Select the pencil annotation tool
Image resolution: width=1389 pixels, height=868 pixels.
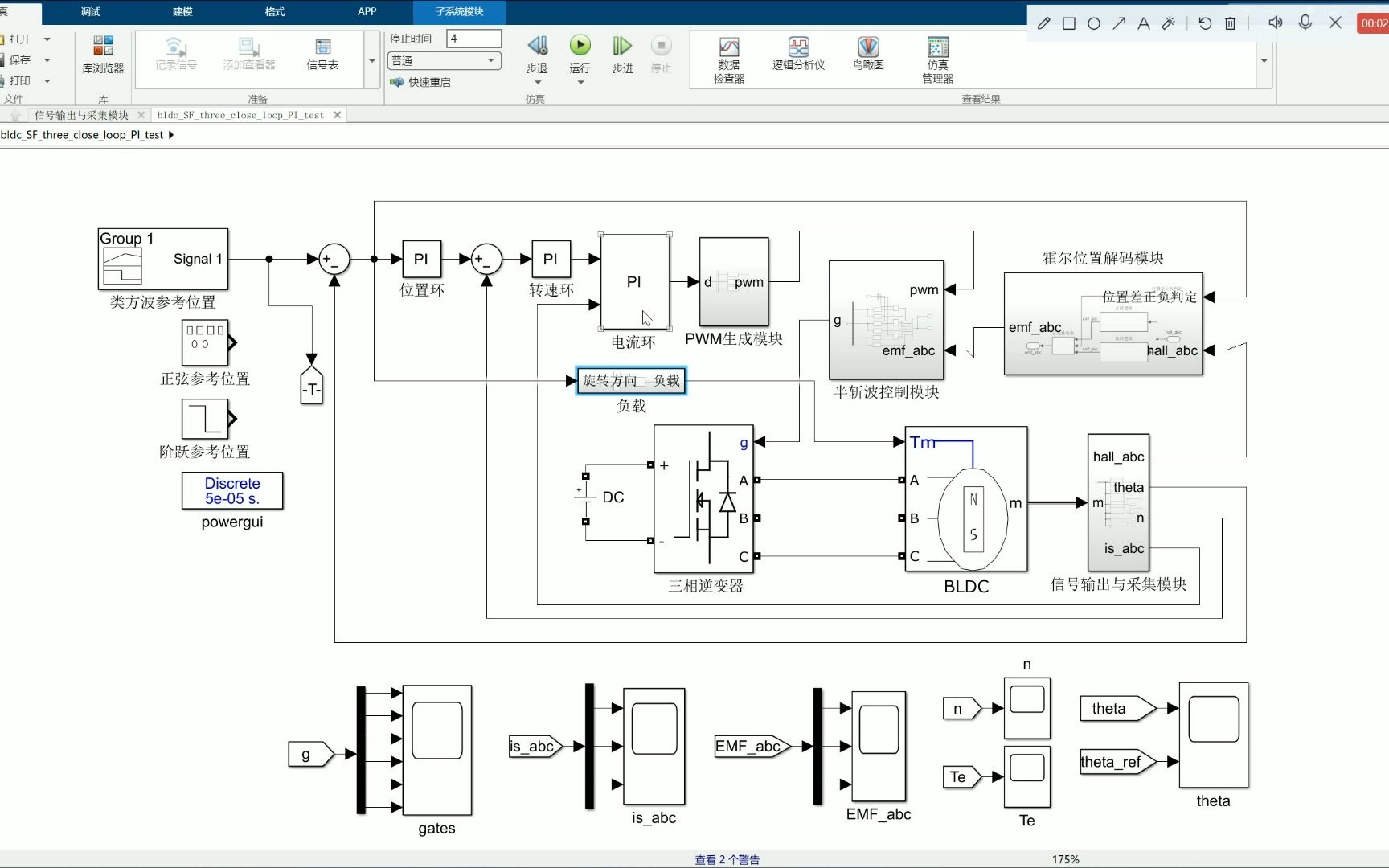coord(1043,23)
